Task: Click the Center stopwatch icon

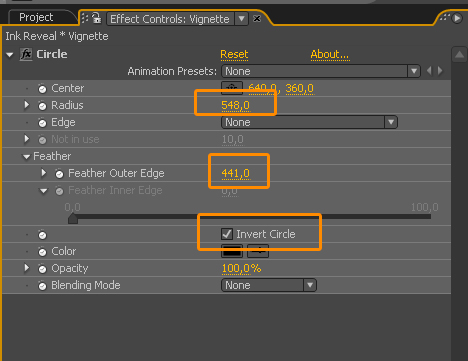Action: click(x=42, y=89)
